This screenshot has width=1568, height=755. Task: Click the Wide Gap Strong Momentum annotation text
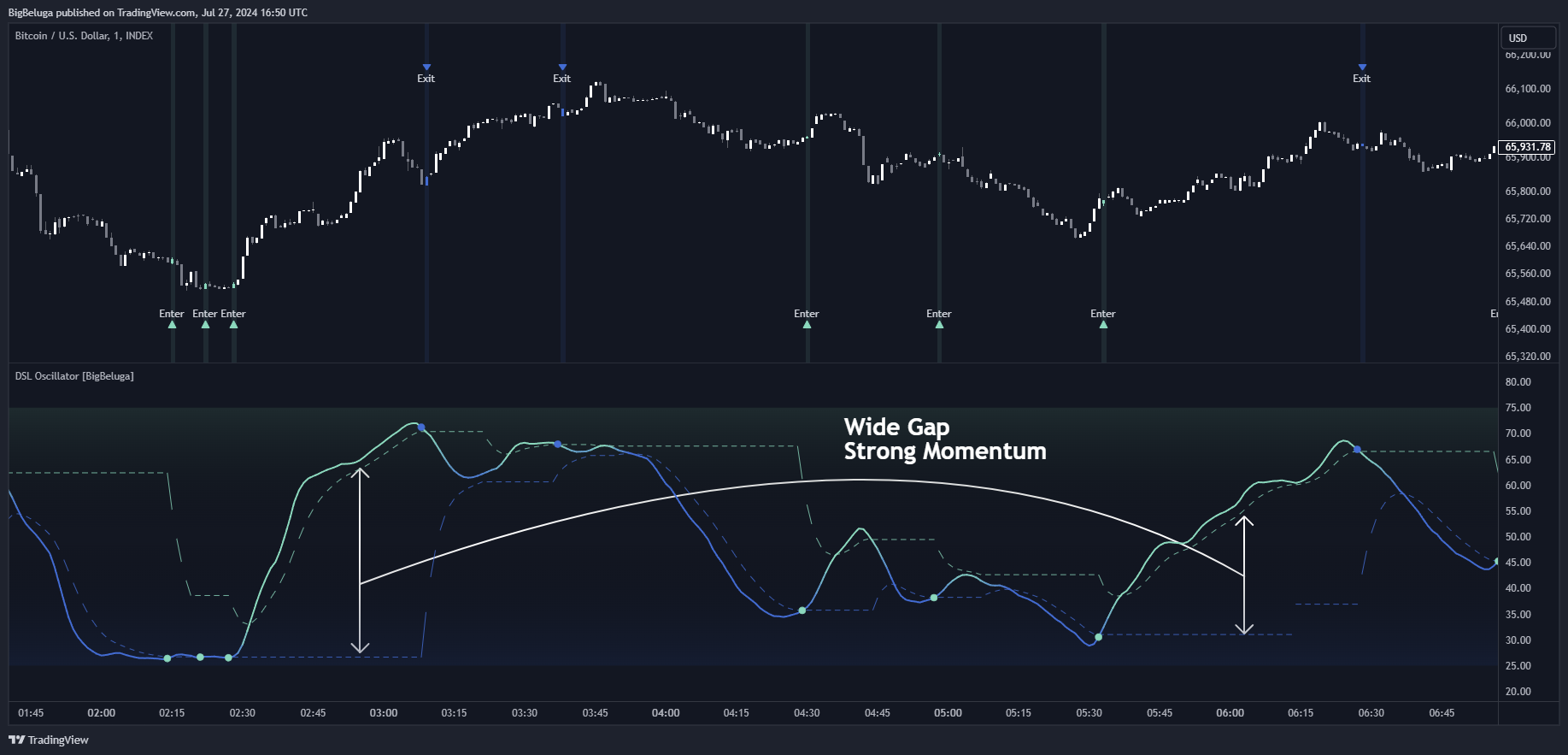click(944, 439)
